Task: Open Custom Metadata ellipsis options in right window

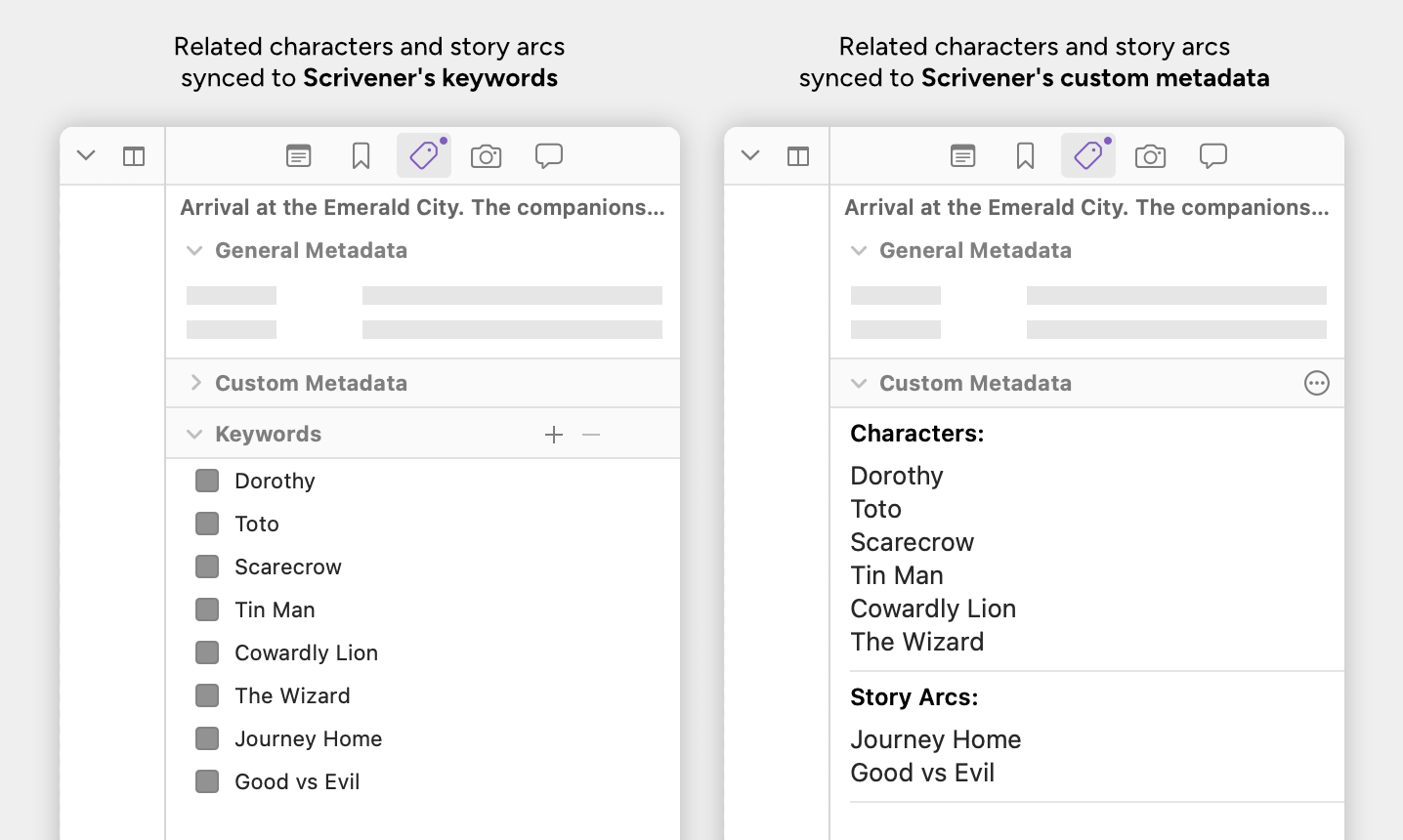Action: click(x=1317, y=383)
